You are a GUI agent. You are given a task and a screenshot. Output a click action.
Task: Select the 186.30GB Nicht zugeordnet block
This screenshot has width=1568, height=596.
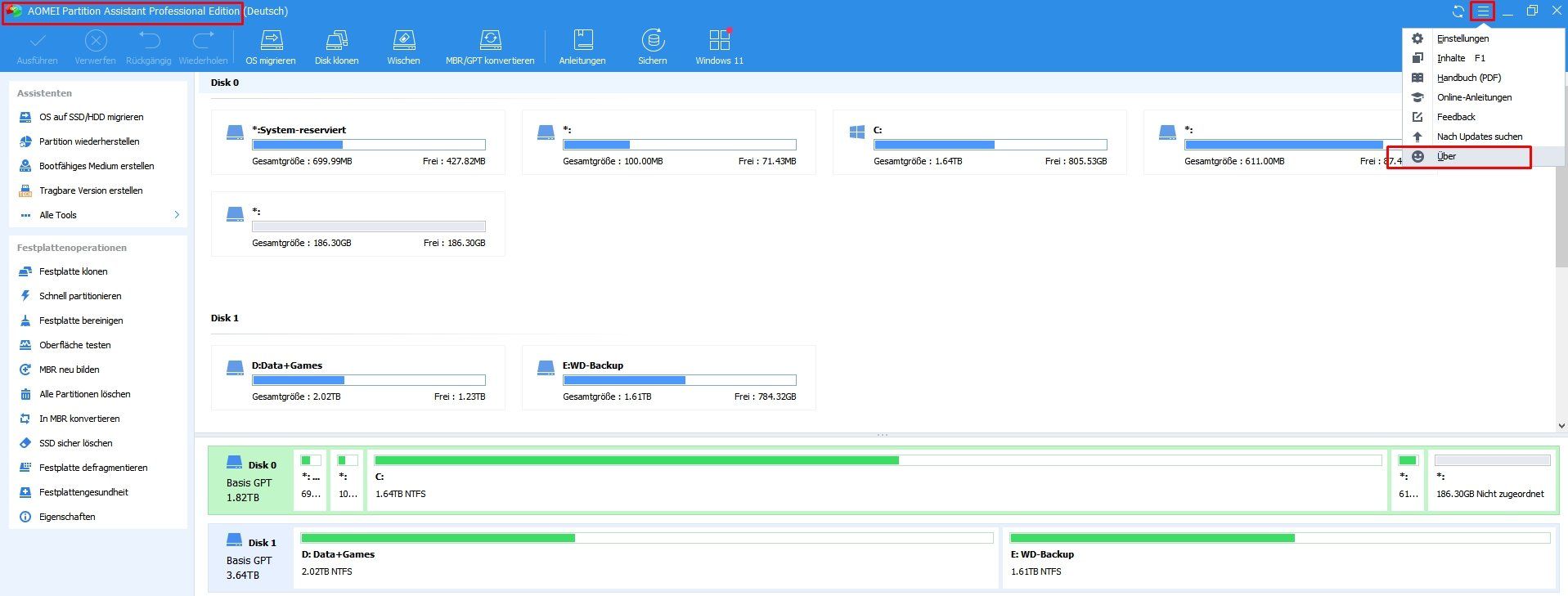[x=1492, y=480]
